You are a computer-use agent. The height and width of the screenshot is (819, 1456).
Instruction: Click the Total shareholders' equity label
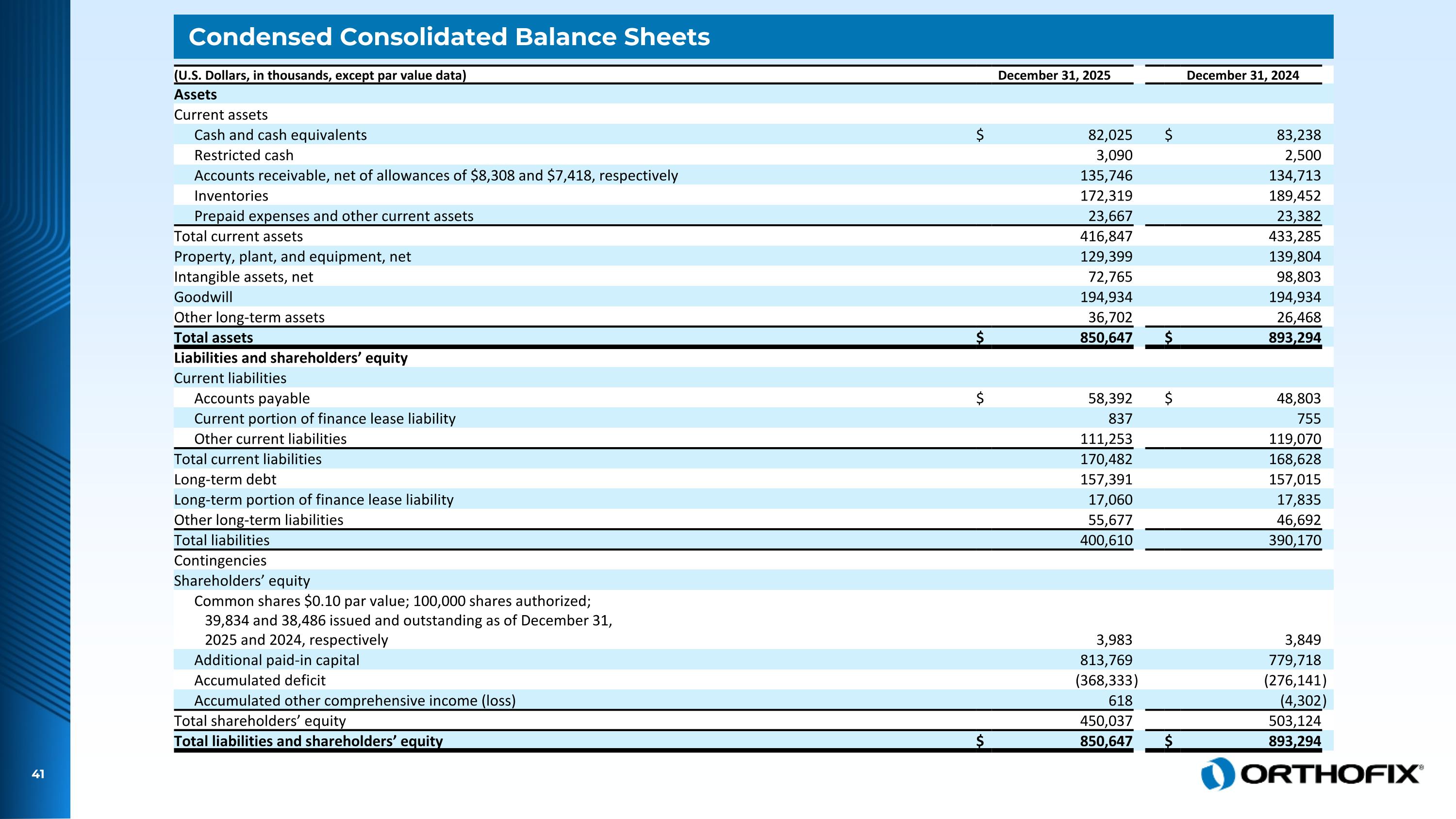tap(260, 720)
